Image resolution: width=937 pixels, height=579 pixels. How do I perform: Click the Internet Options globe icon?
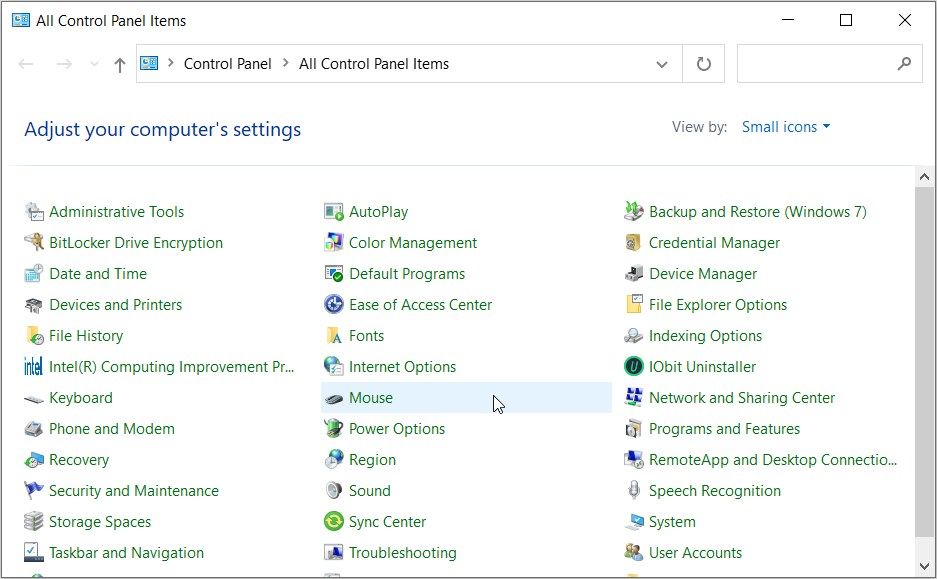click(x=334, y=367)
